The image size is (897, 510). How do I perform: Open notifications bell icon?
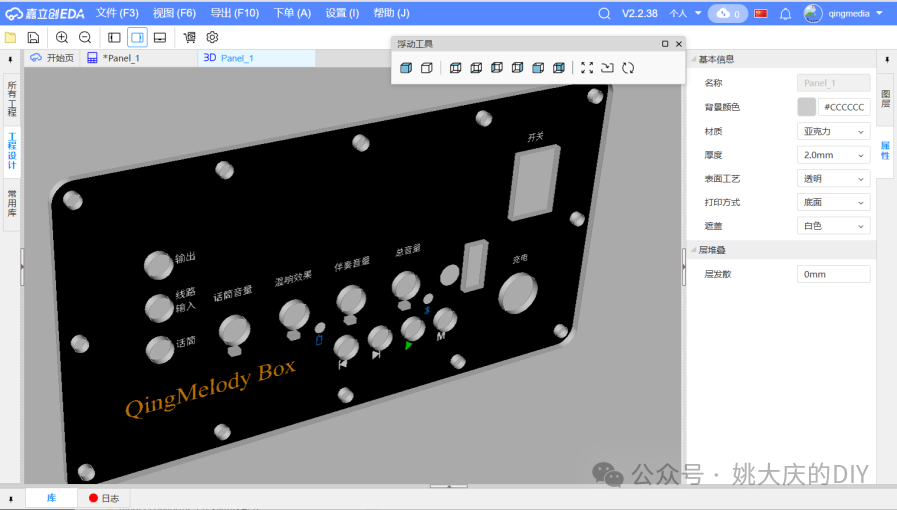click(785, 14)
